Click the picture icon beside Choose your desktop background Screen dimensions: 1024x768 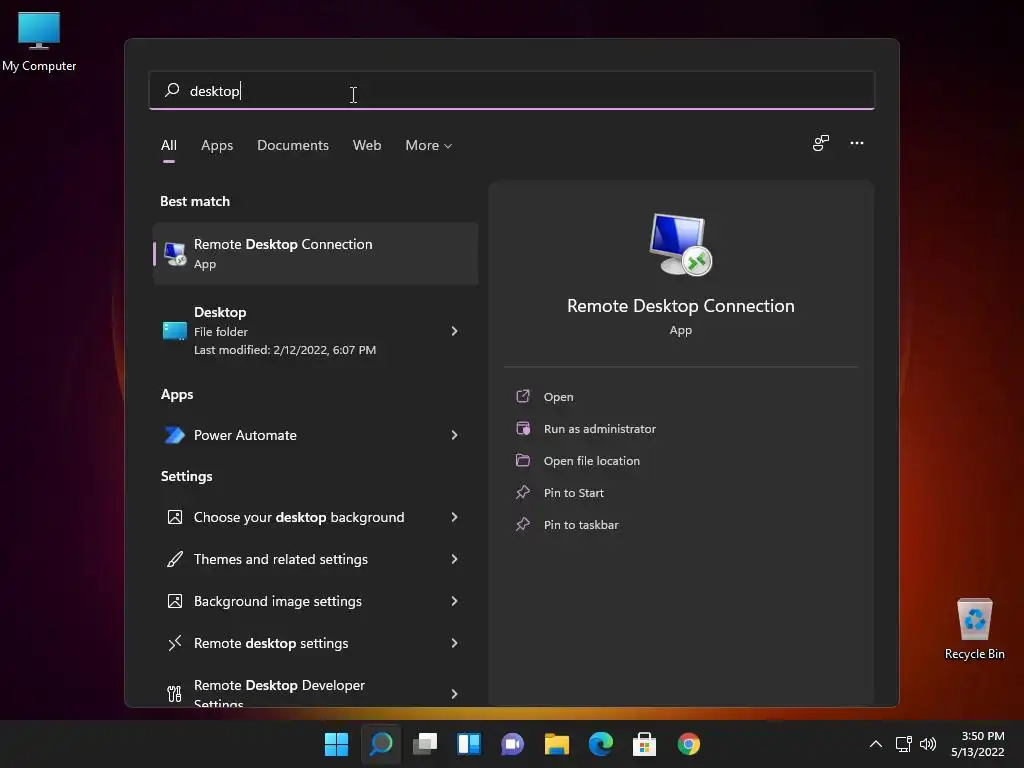click(174, 517)
